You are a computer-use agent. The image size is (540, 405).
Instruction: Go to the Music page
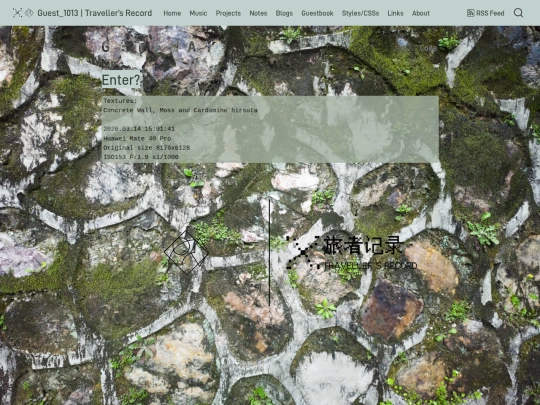[x=198, y=13]
